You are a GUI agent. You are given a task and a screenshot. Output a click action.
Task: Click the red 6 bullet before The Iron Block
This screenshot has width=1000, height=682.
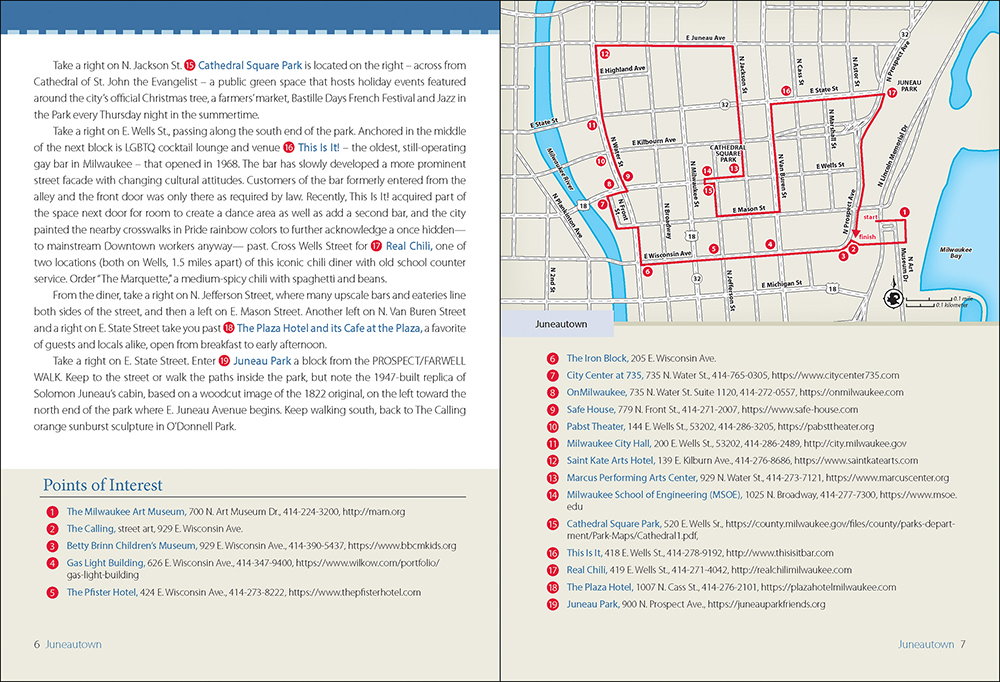point(552,359)
